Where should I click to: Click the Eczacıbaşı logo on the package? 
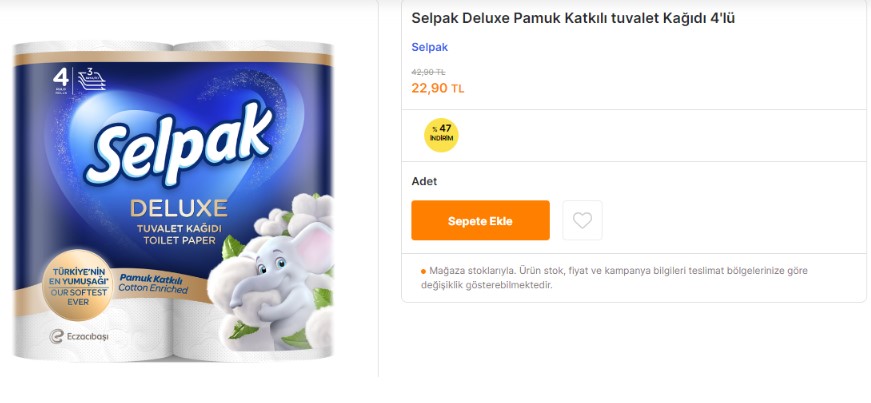[80, 336]
